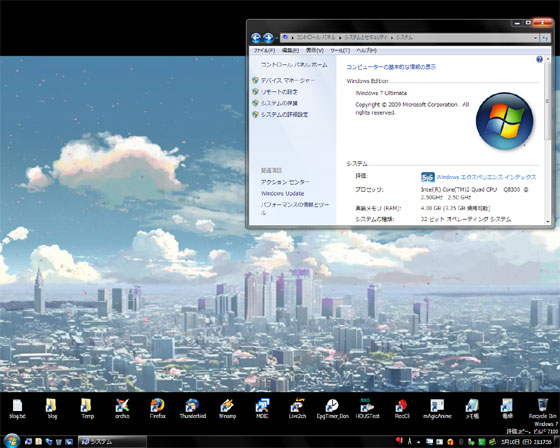Click コントロール パネル in address breadcrumb
The width and height of the screenshot is (560, 448).
316,38
